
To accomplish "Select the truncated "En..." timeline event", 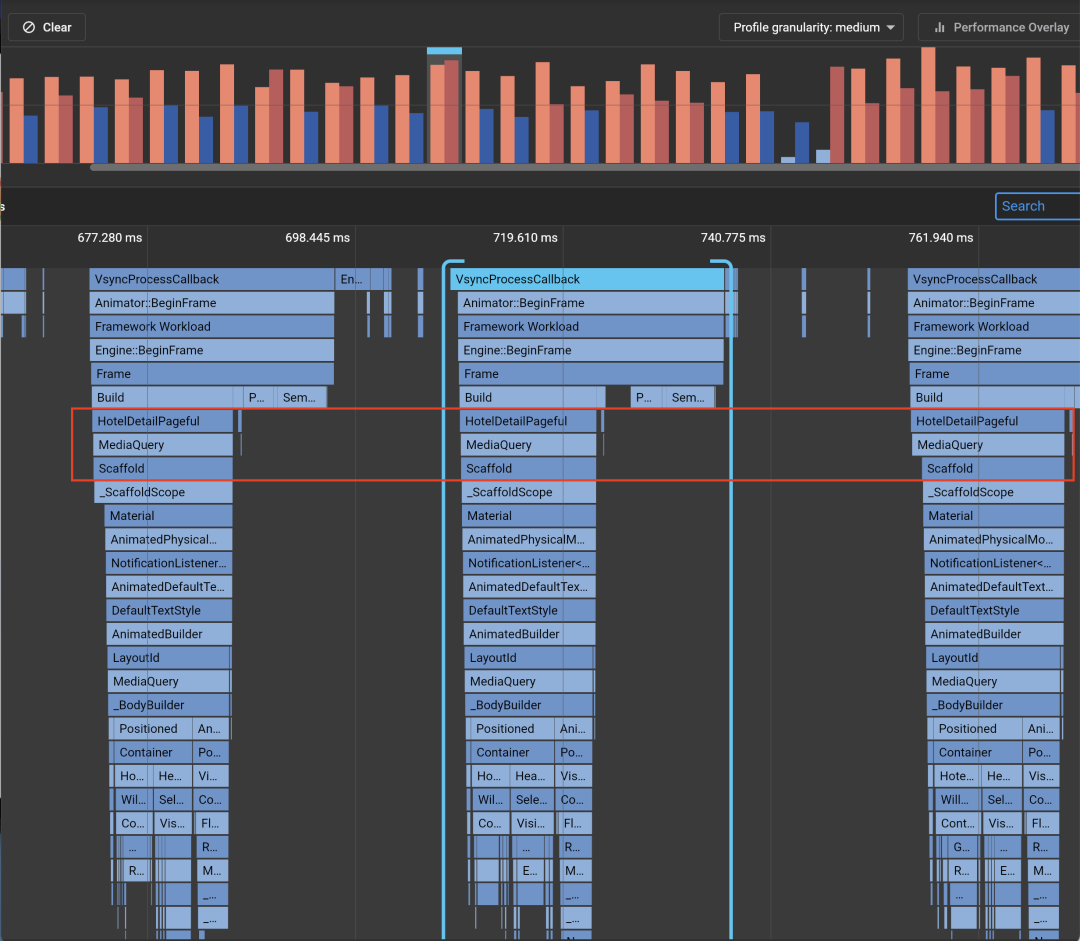I will click(352, 279).
